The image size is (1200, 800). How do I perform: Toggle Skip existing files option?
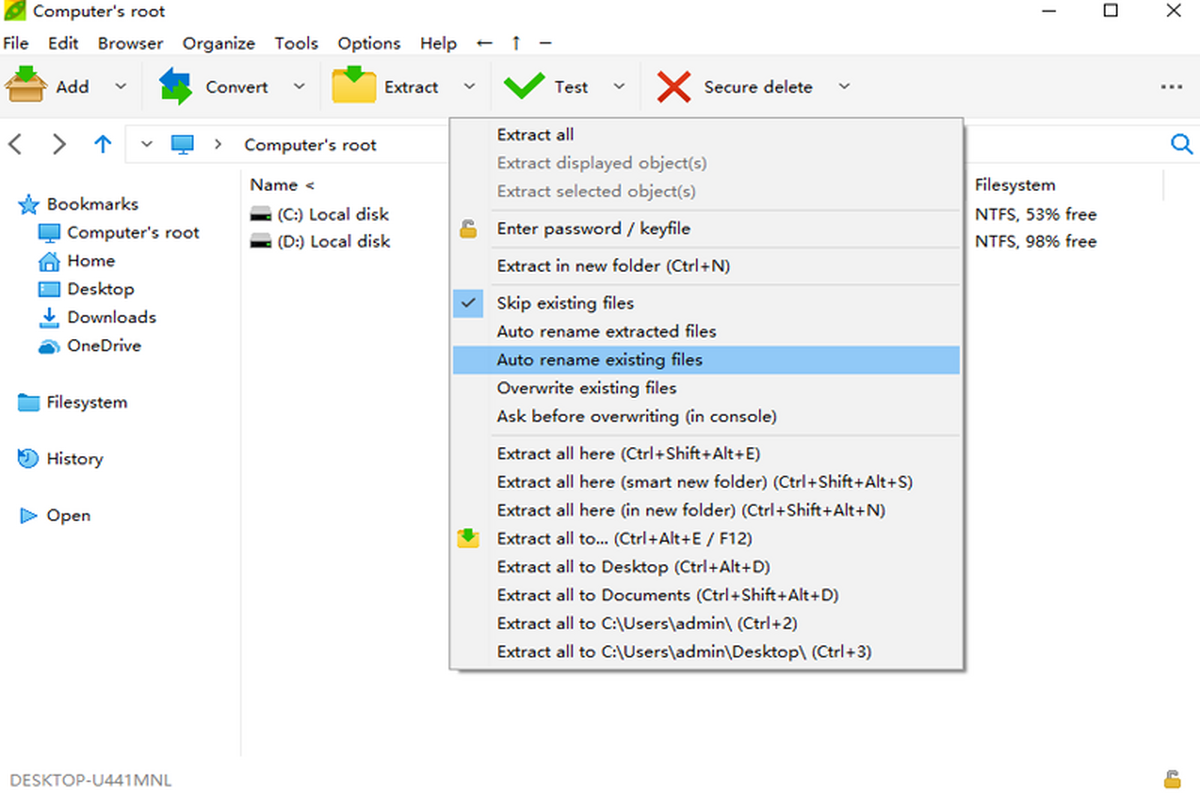[x=565, y=303]
